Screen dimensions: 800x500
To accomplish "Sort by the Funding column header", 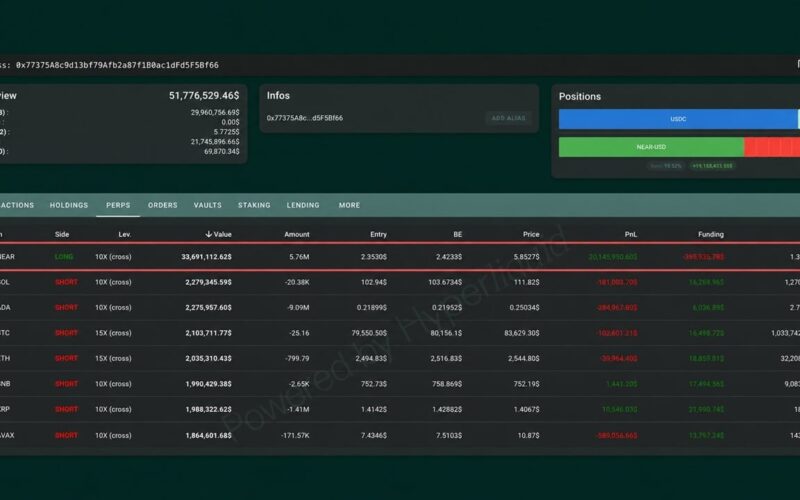I will pos(711,234).
